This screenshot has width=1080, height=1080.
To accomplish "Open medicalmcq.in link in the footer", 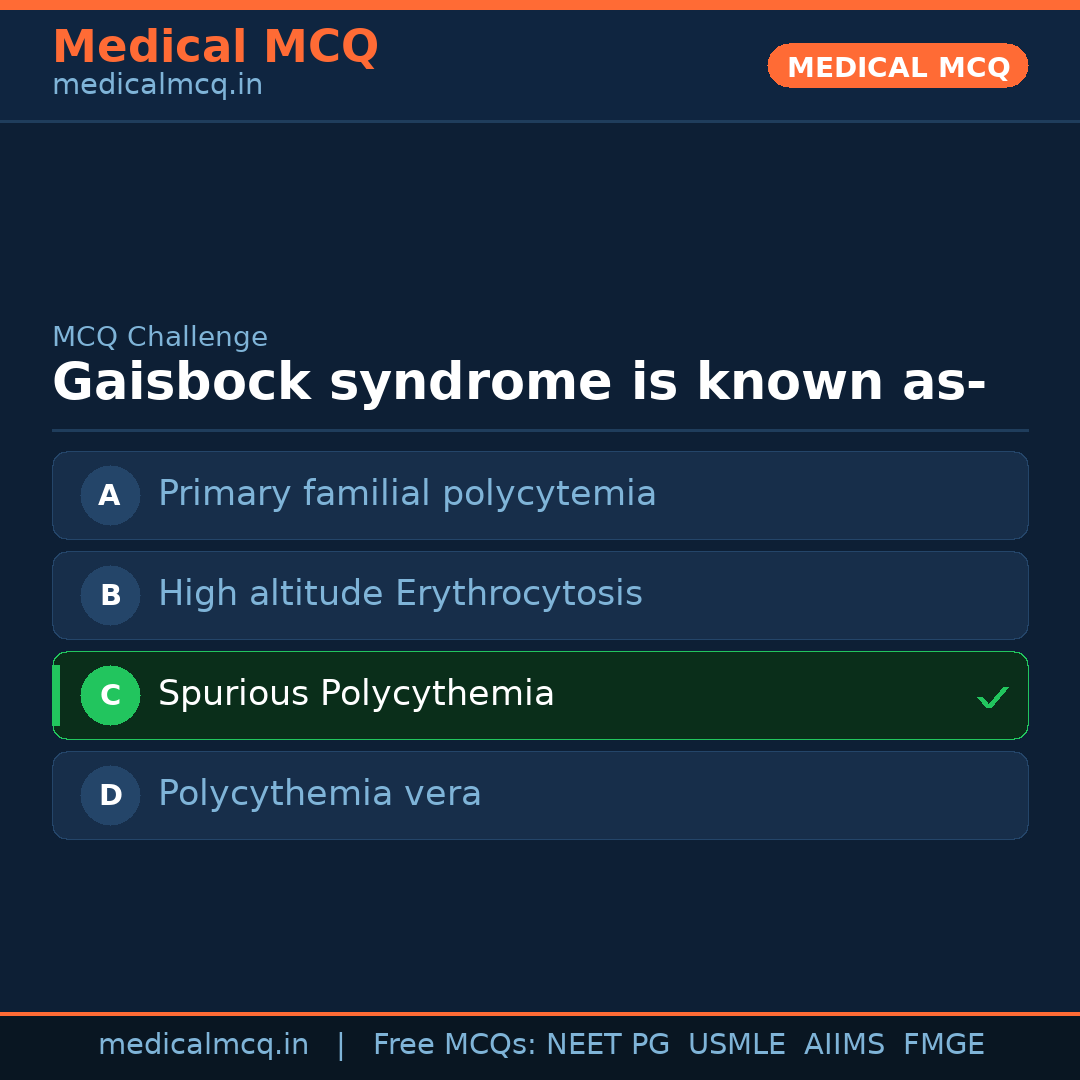I will [x=203, y=1045].
